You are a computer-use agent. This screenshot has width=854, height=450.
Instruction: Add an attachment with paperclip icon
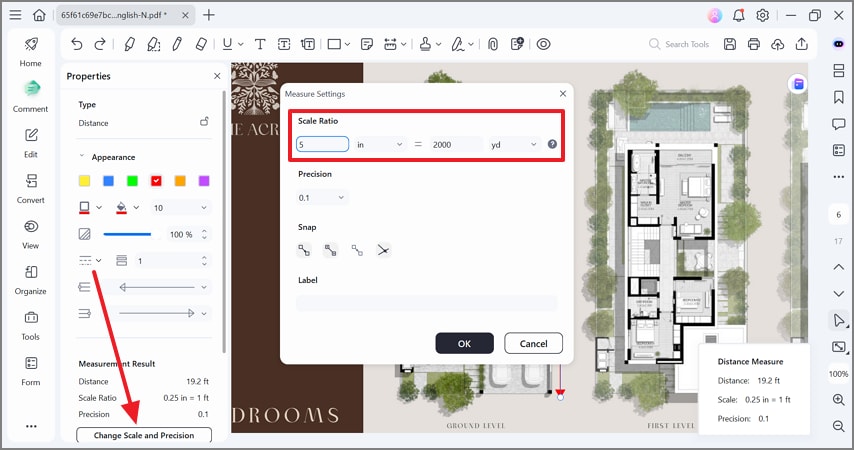(x=493, y=44)
